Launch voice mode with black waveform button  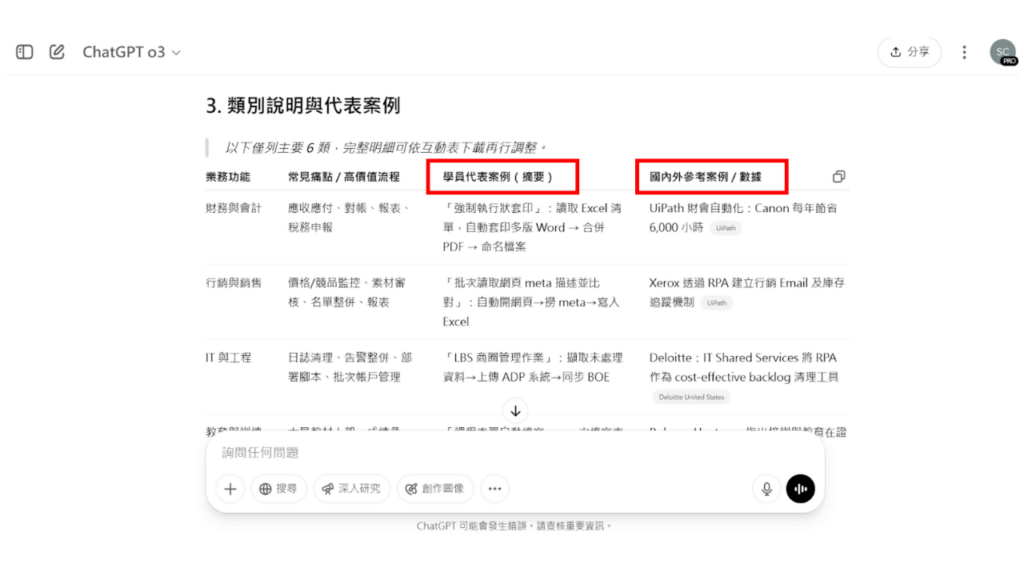[800, 488]
